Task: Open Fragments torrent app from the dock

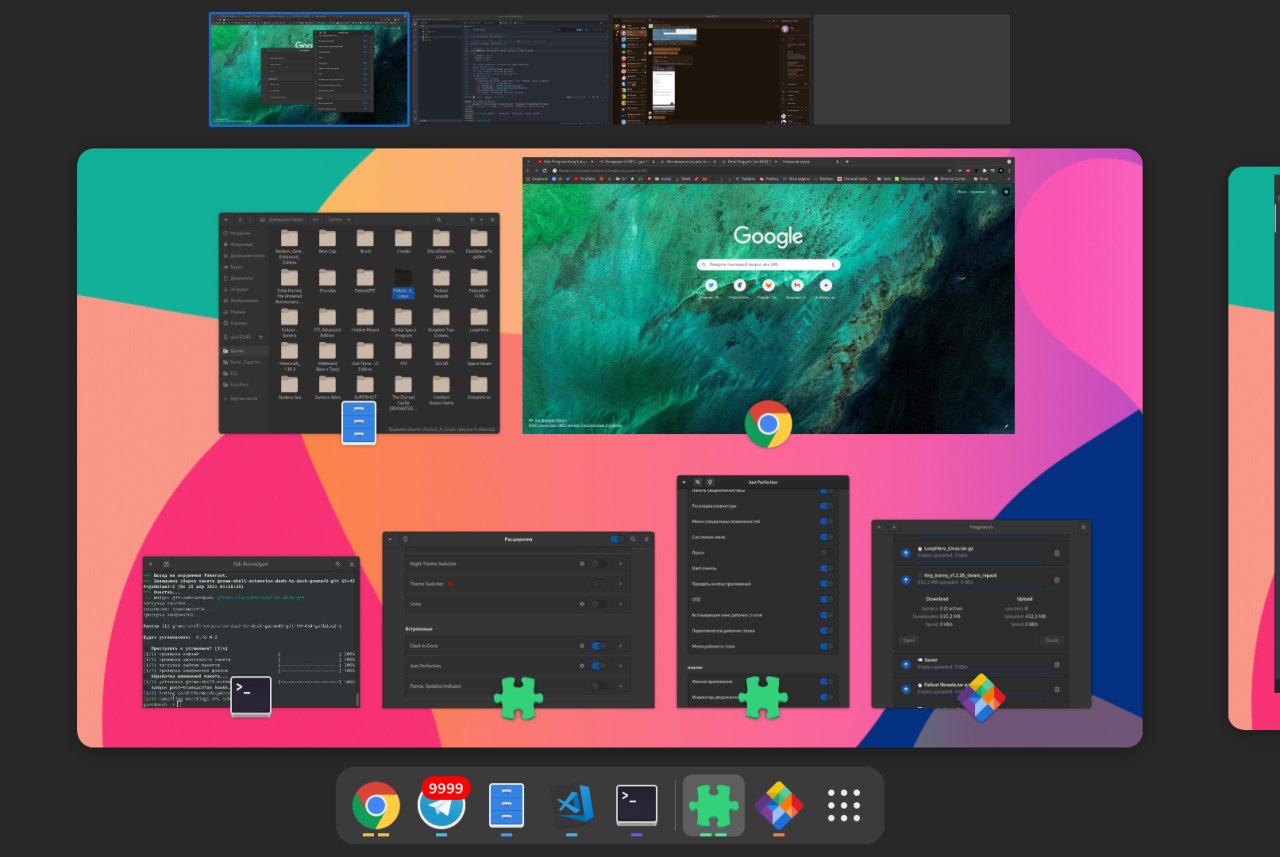Action: tap(779, 805)
